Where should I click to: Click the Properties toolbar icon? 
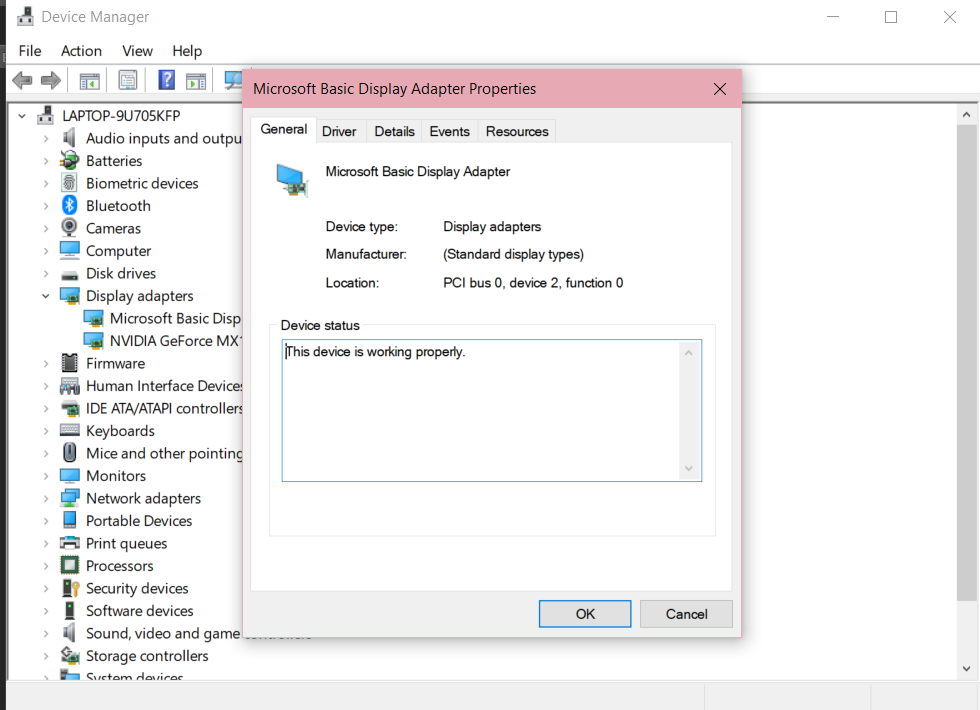128,80
